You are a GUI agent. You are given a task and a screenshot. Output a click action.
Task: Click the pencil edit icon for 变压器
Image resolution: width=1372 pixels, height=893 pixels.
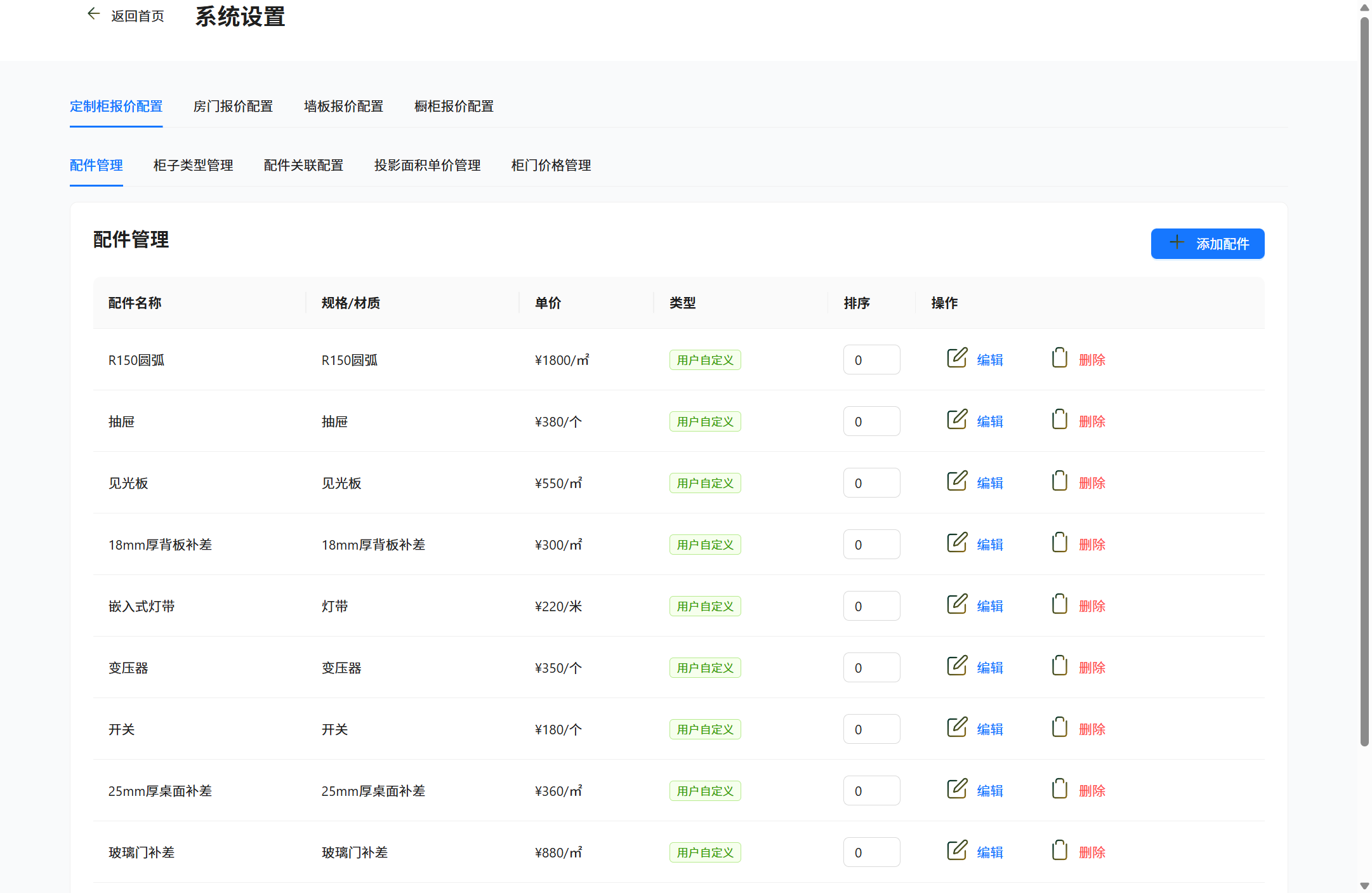[x=957, y=666]
